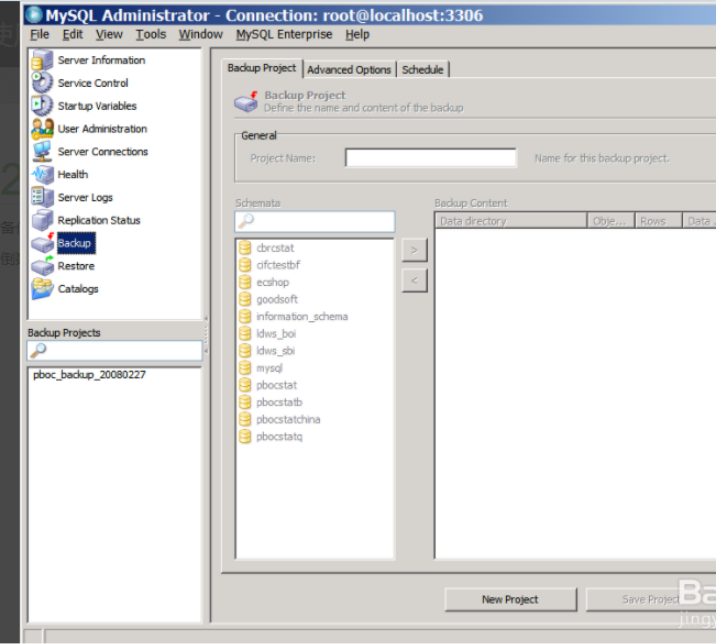This screenshot has height=644, width=716.
Task: Click the Project Name input field
Action: [x=431, y=158]
